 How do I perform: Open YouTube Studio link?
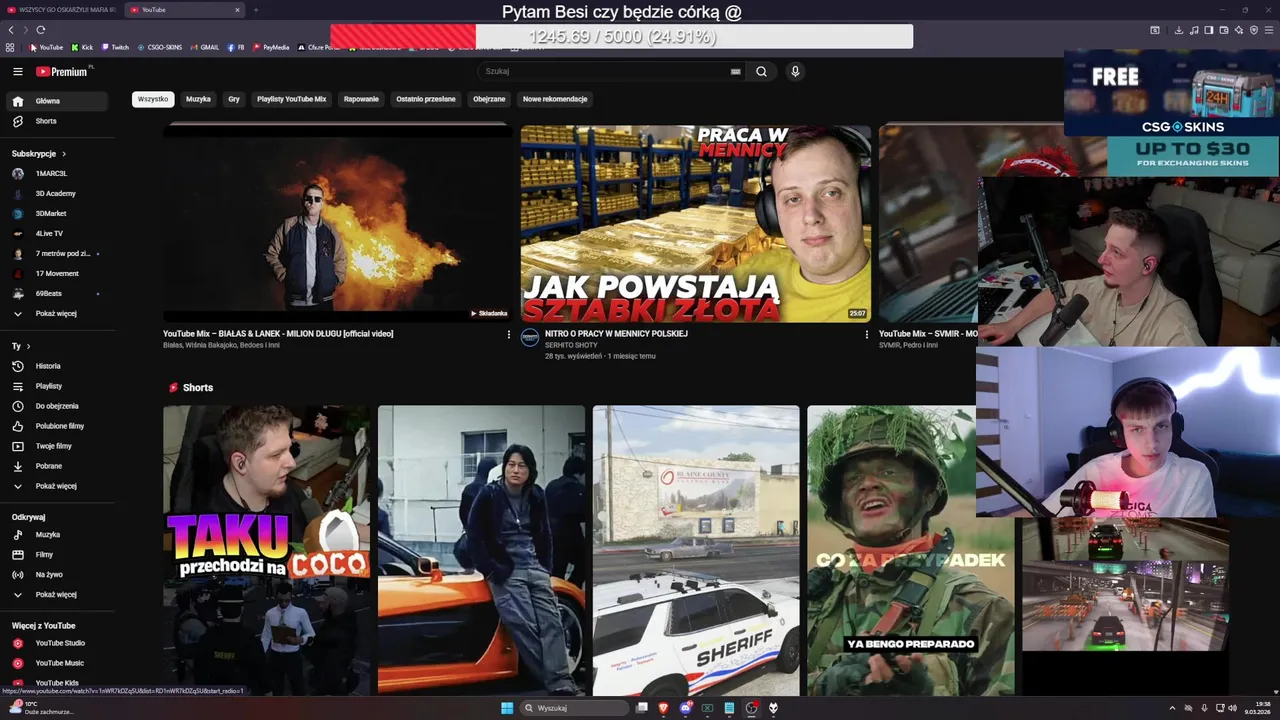click(x=56, y=643)
